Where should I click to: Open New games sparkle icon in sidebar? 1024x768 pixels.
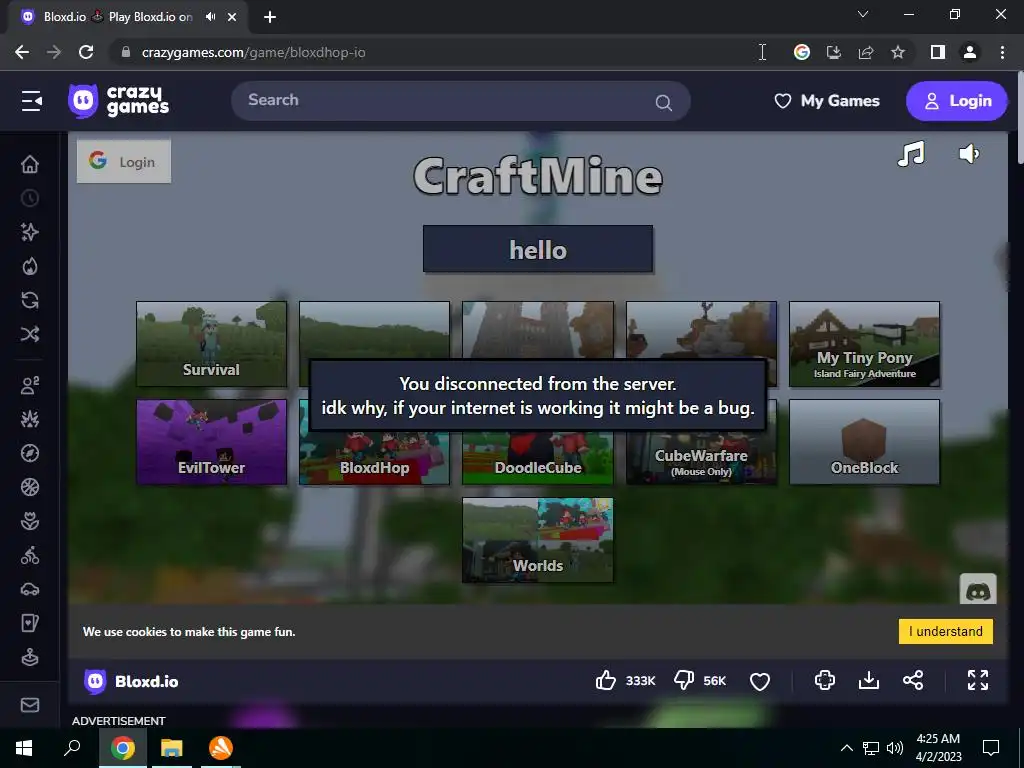point(30,232)
